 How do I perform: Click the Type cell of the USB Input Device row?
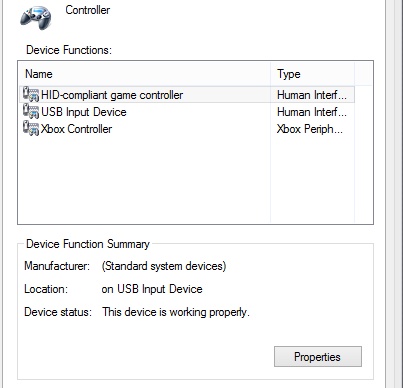[312, 112]
